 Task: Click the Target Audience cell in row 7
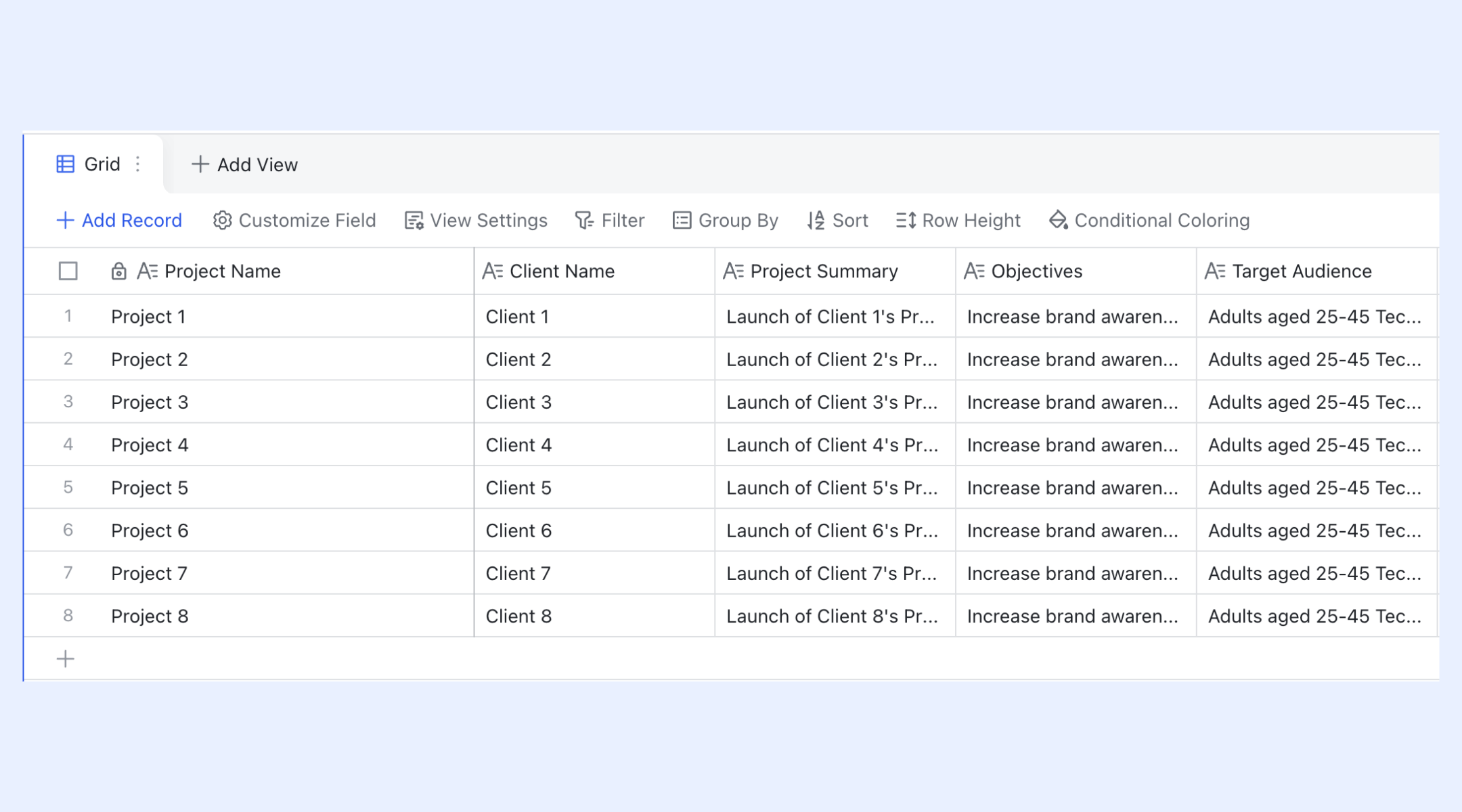click(x=1317, y=573)
